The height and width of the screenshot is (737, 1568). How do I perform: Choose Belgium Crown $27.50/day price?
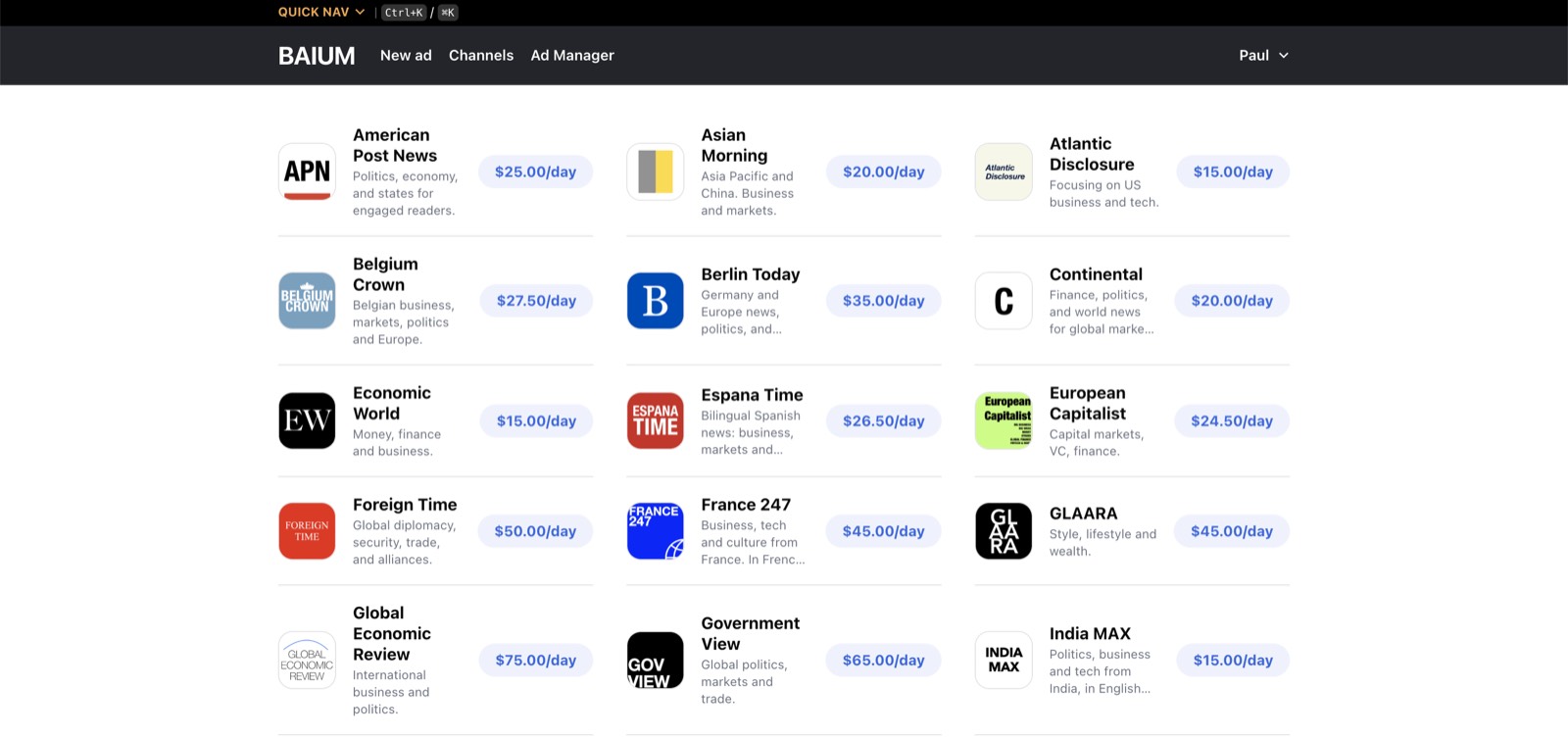pyautogui.click(x=536, y=301)
